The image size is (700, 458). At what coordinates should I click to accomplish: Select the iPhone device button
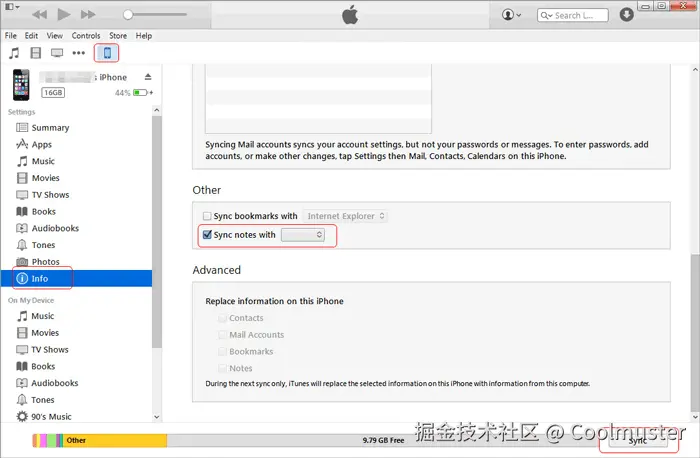(107, 53)
